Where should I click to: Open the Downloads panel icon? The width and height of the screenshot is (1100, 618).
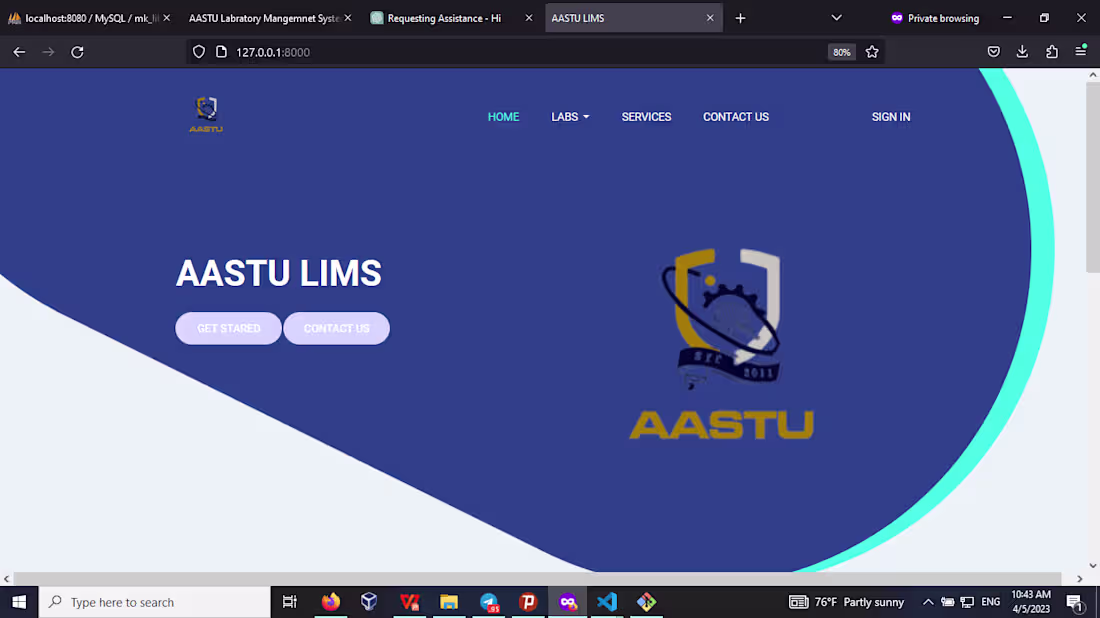(1022, 52)
